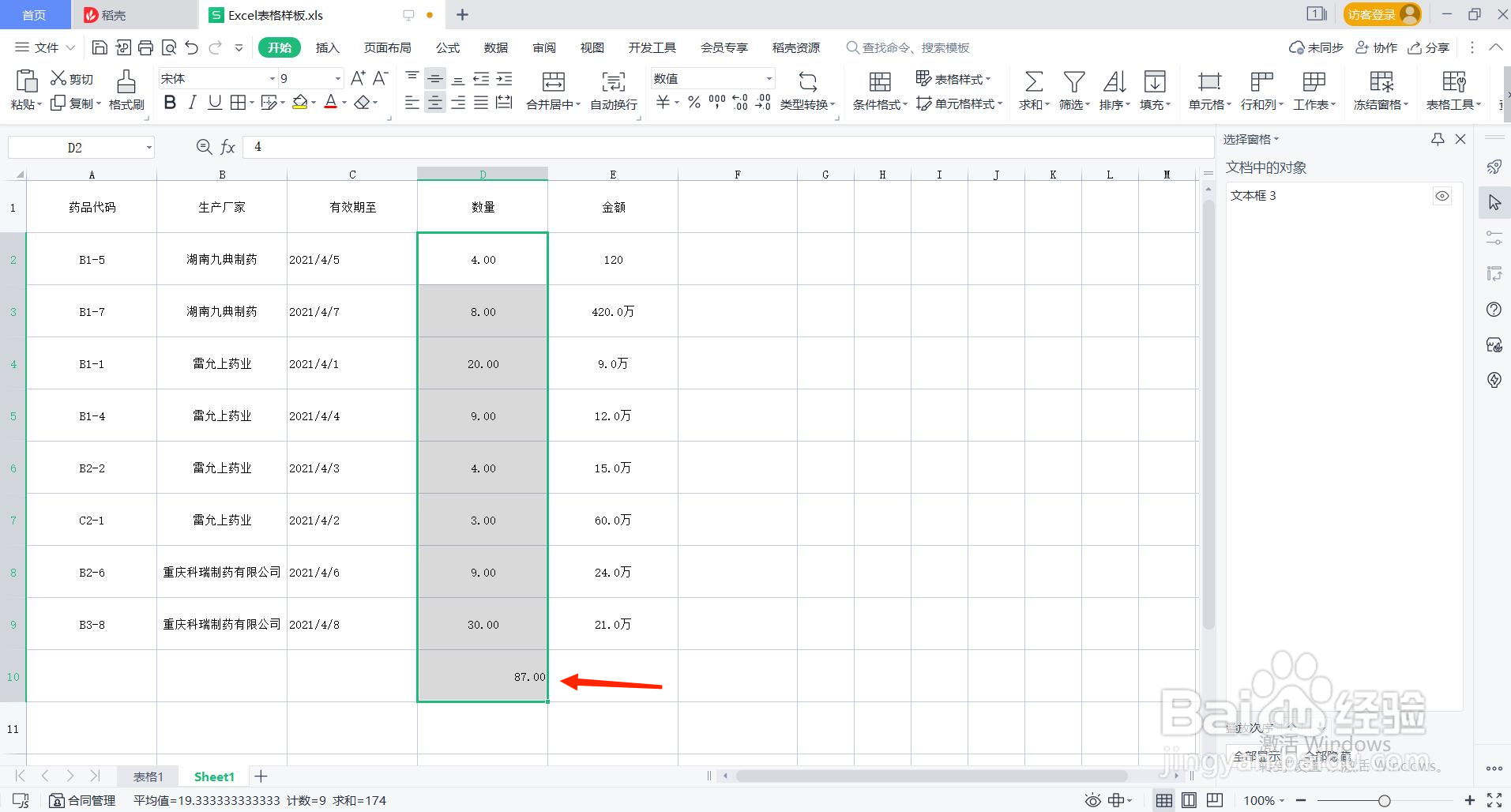Open the 公式 ribbon tab
The width and height of the screenshot is (1511, 812).
coord(447,48)
